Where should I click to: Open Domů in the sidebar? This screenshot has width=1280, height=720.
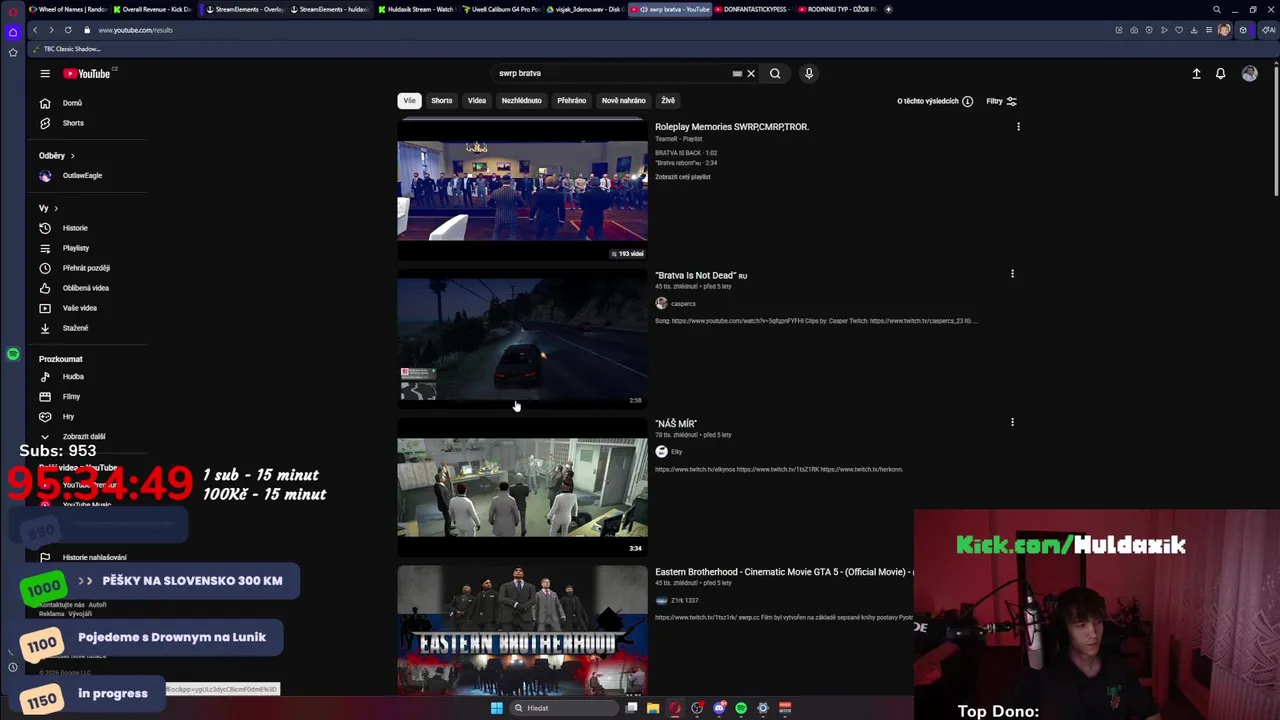[72, 103]
